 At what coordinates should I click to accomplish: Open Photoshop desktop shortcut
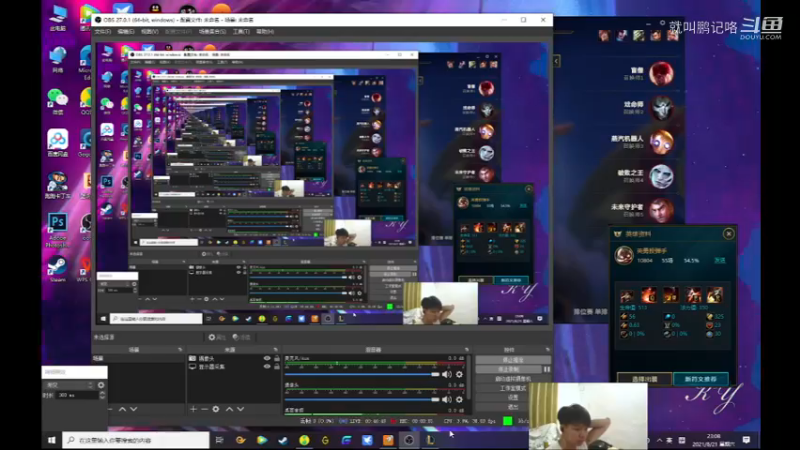57,227
